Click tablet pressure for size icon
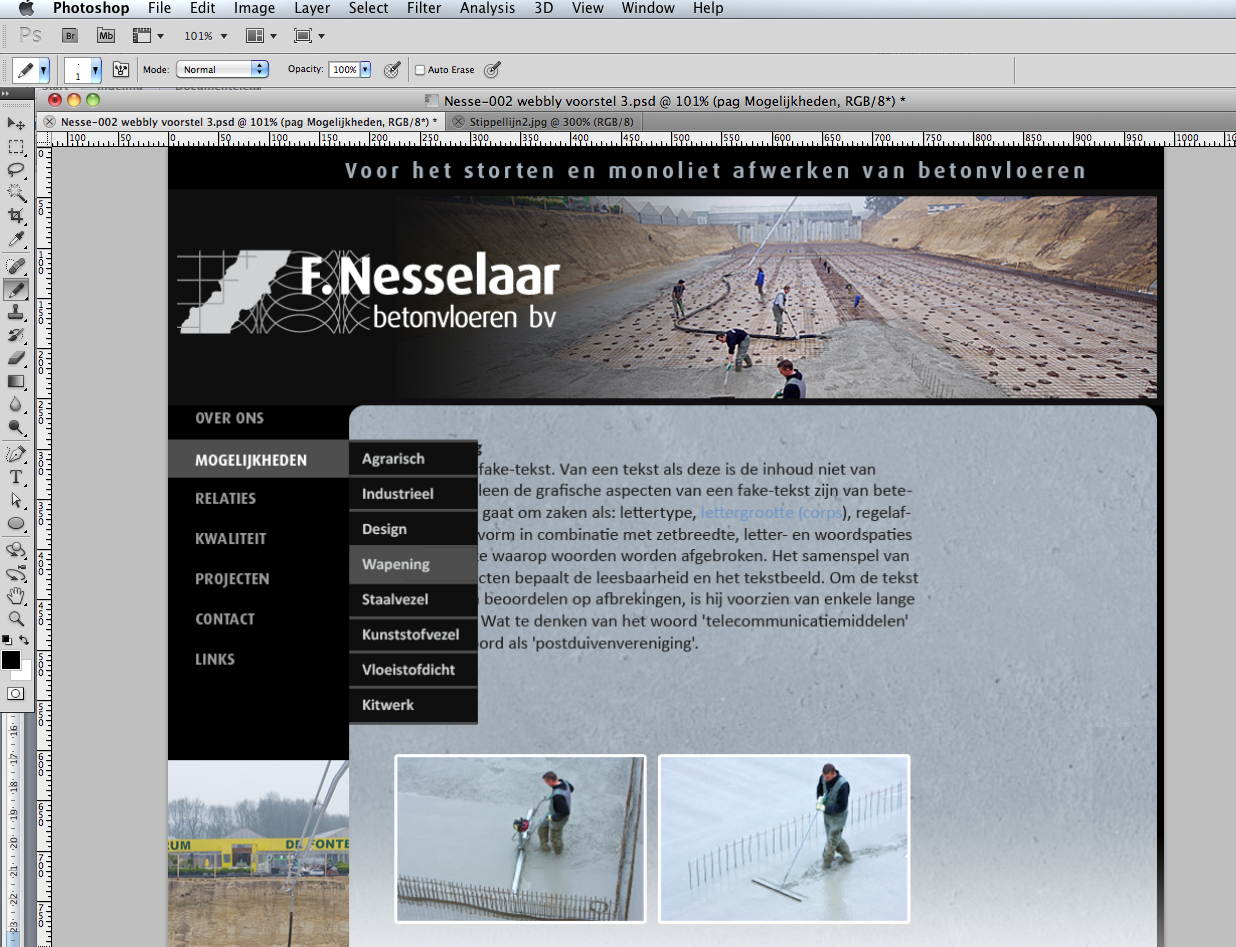This screenshot has width=1236, height=947. tap(492, 70)
